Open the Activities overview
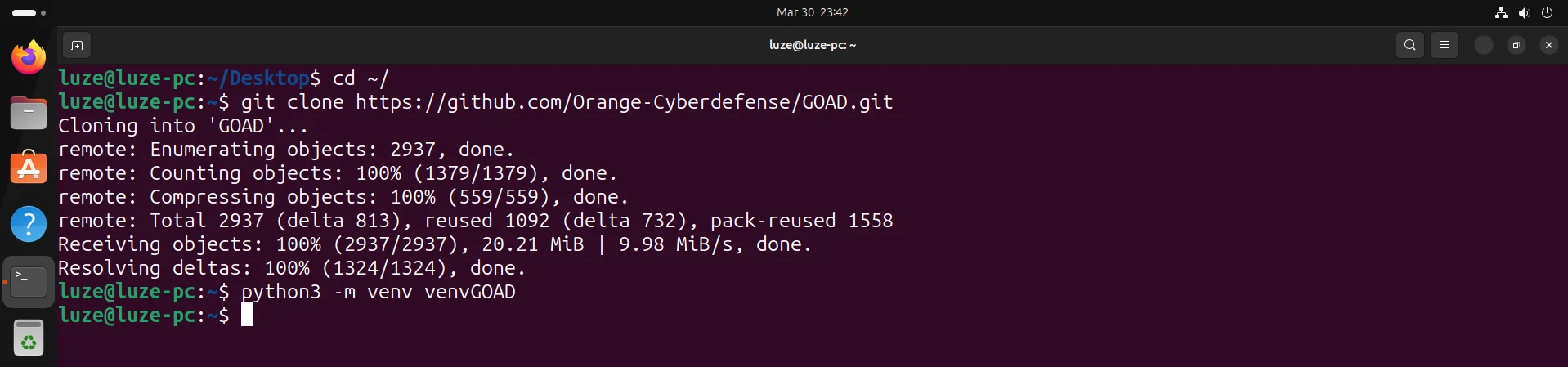 click(x=29, y=13)
